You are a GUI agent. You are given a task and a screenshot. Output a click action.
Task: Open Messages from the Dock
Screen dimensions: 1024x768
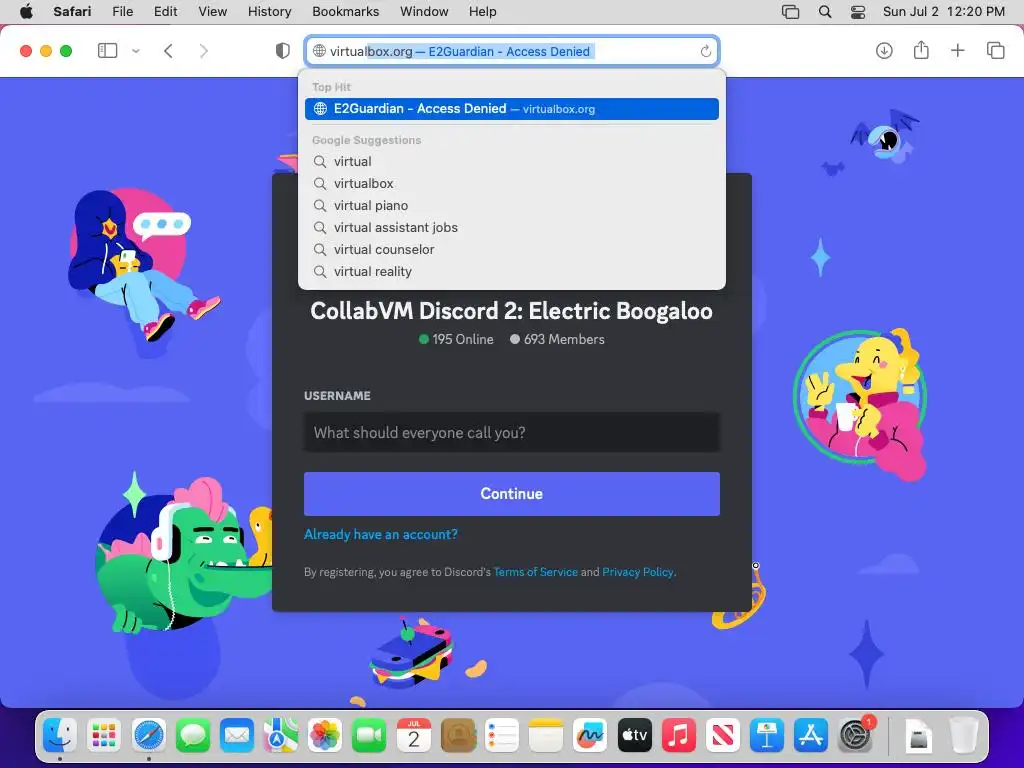tap(193, 736)
